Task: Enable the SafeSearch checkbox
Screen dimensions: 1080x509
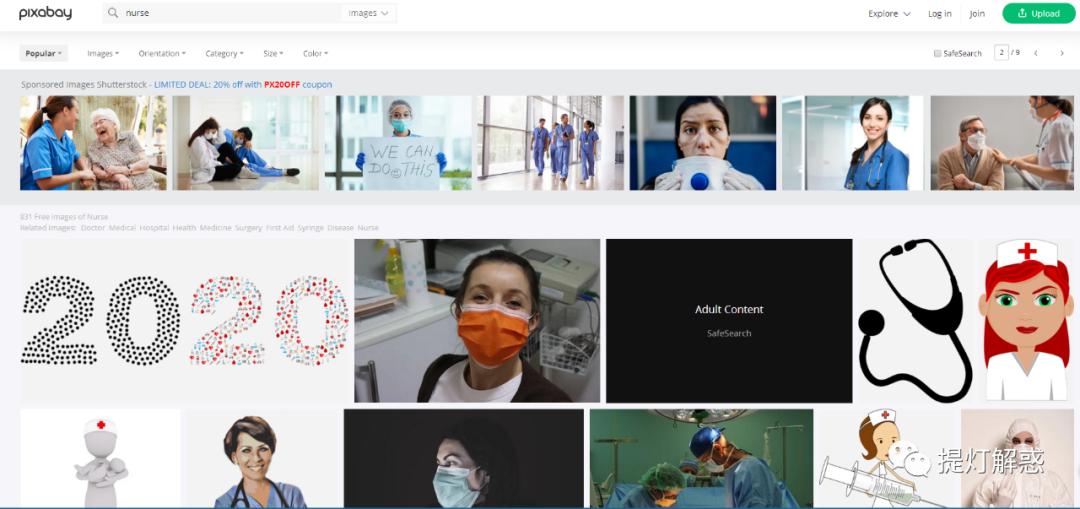Action: coord(937,53)
